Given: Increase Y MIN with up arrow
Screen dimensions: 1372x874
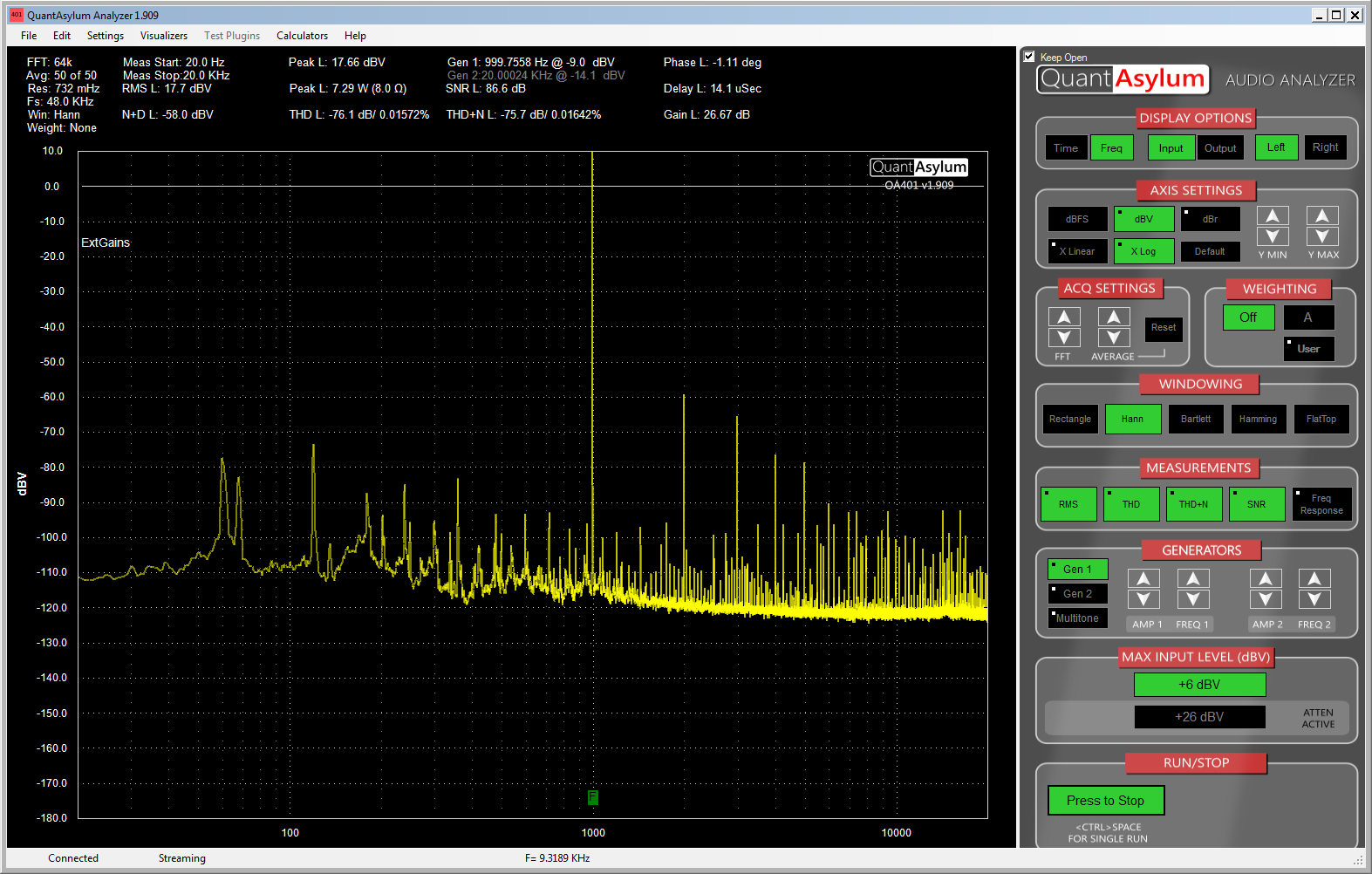Looking at the screenshot, I should (x=1273, y=216).
